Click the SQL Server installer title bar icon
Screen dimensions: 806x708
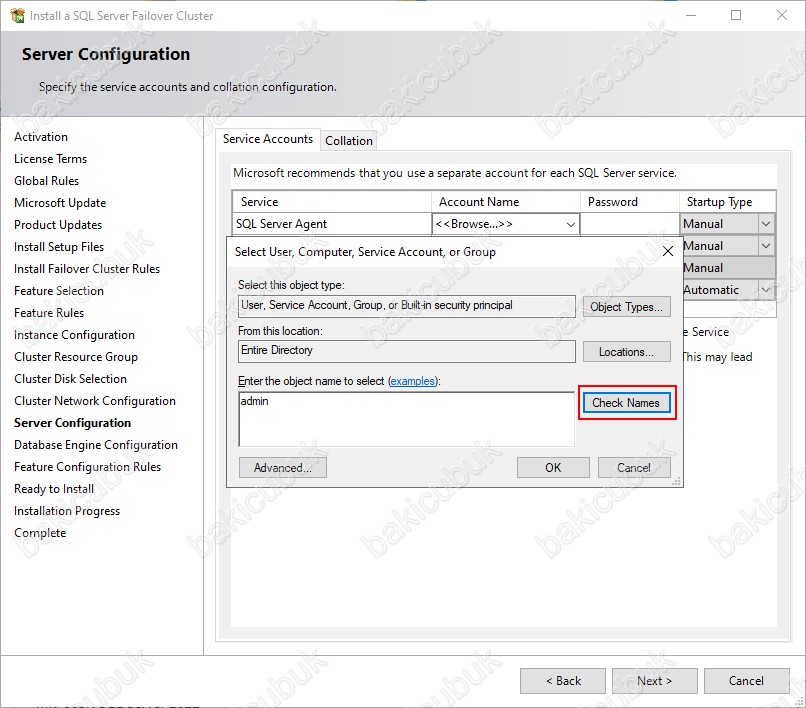(17, 15)
